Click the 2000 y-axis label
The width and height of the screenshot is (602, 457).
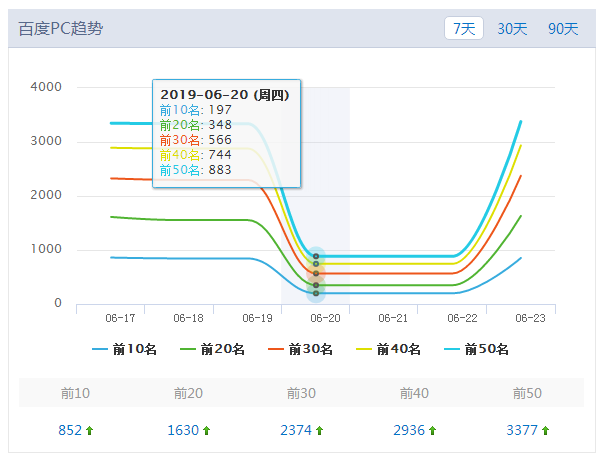point(46,195)
